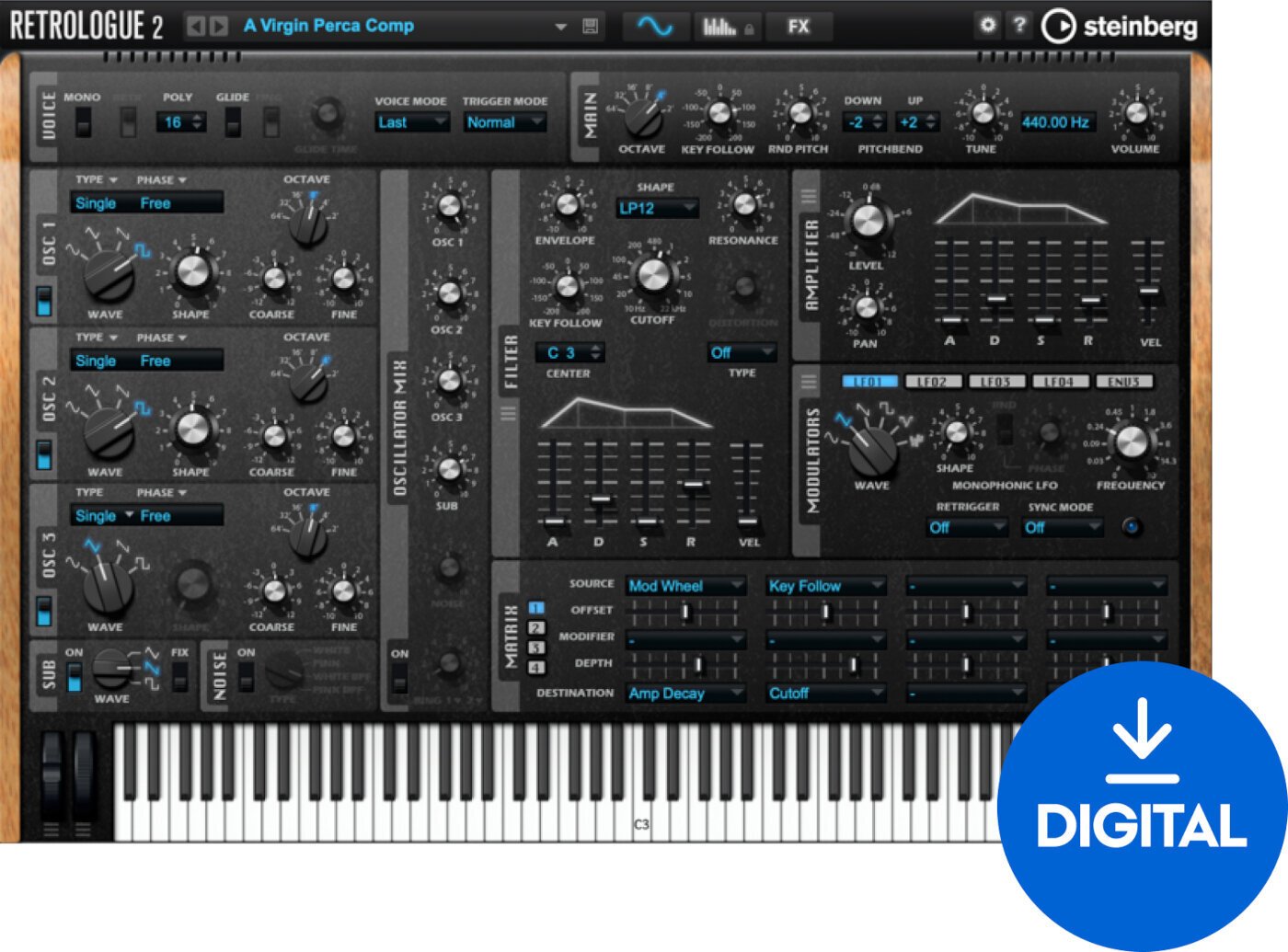Open the filter SHAPE dropdown showing LP12
The width and height of the screenshot is (1288, 952).
coord(657,209)
